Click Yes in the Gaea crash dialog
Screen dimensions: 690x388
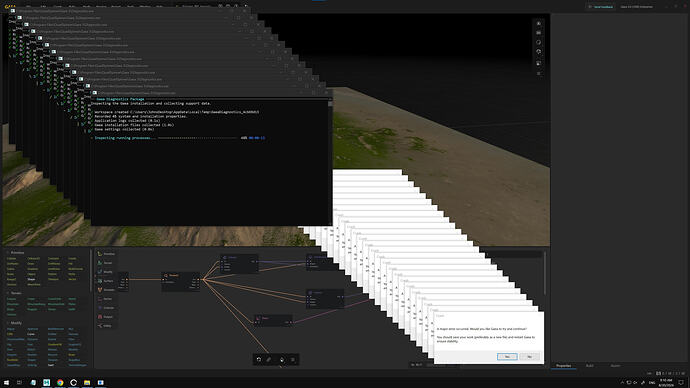click(507, 357)
